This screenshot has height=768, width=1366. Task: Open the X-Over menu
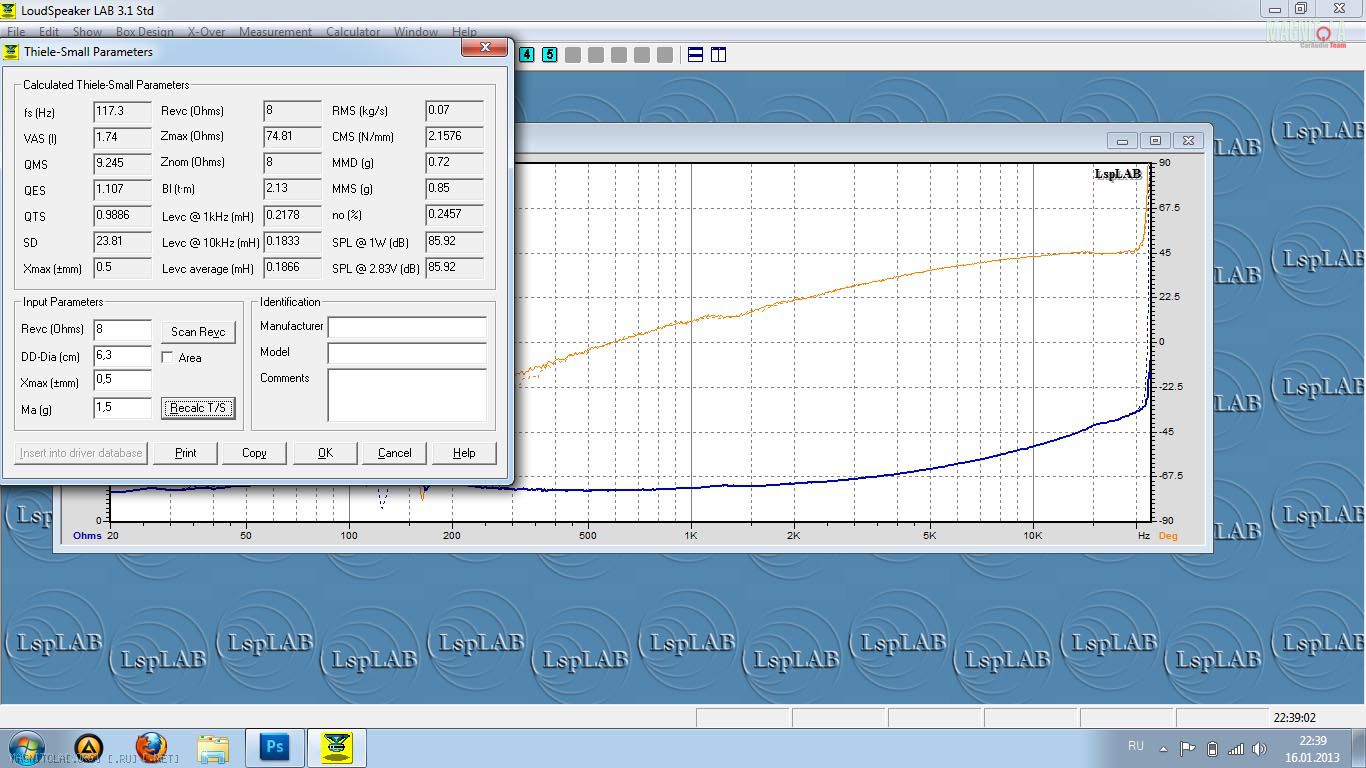tap(207, 32)
